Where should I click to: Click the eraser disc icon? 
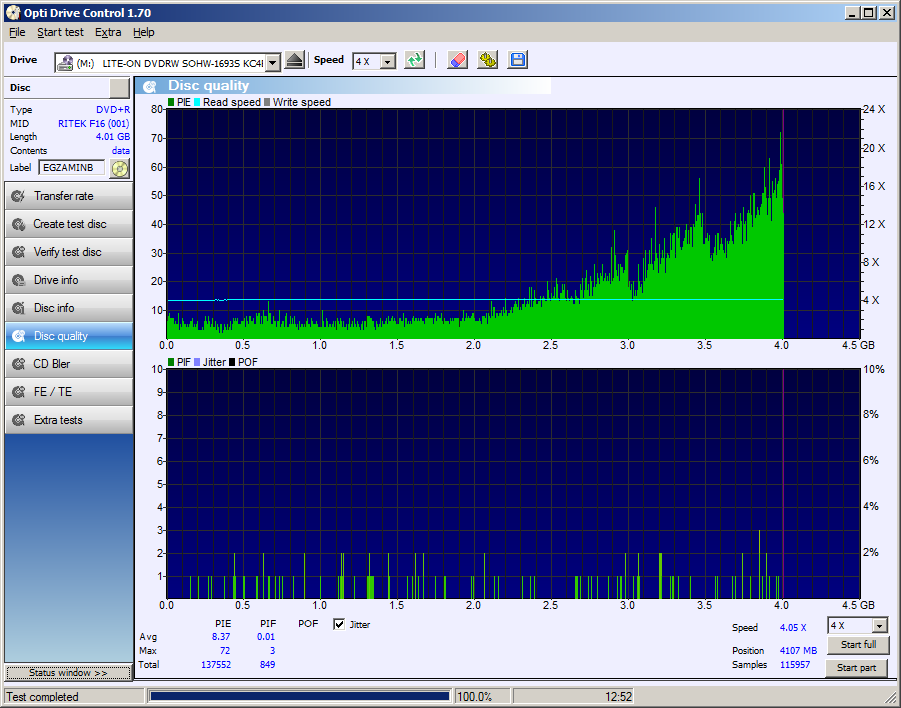(x=457, y=60)
